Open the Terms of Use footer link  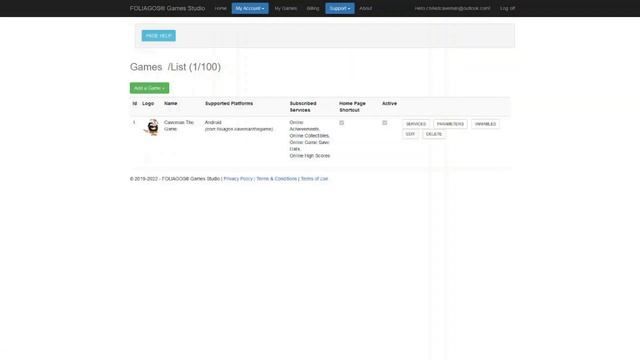tap(314, 179)
